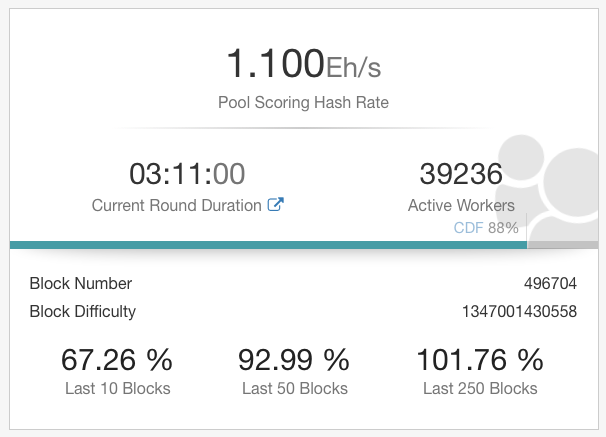Select the block number value 496704
606x437 pixels.
[550, 283]
